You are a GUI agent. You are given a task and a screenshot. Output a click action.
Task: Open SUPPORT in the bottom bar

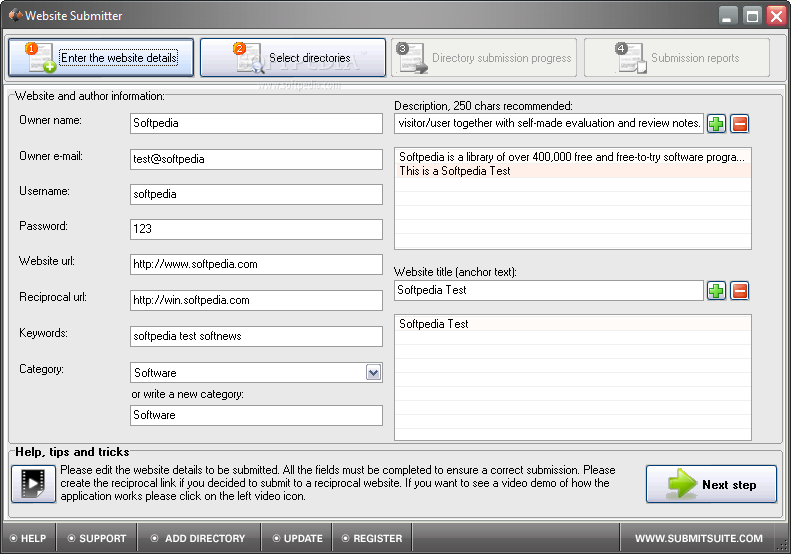97,538
